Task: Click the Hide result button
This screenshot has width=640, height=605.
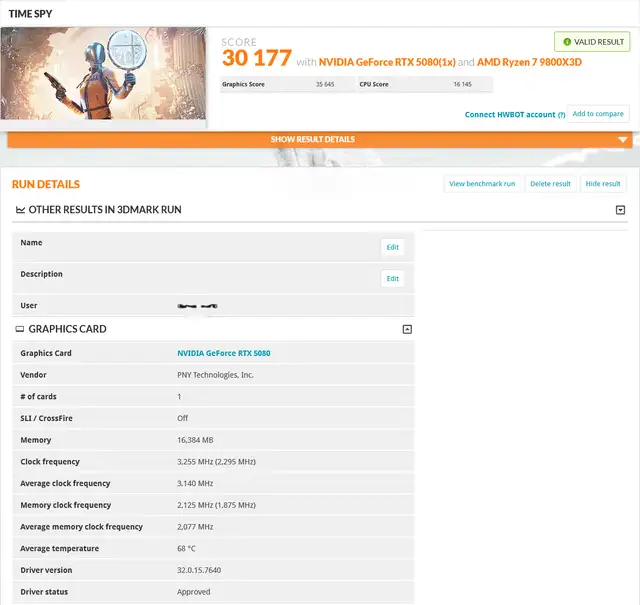Action: [602, 184]
